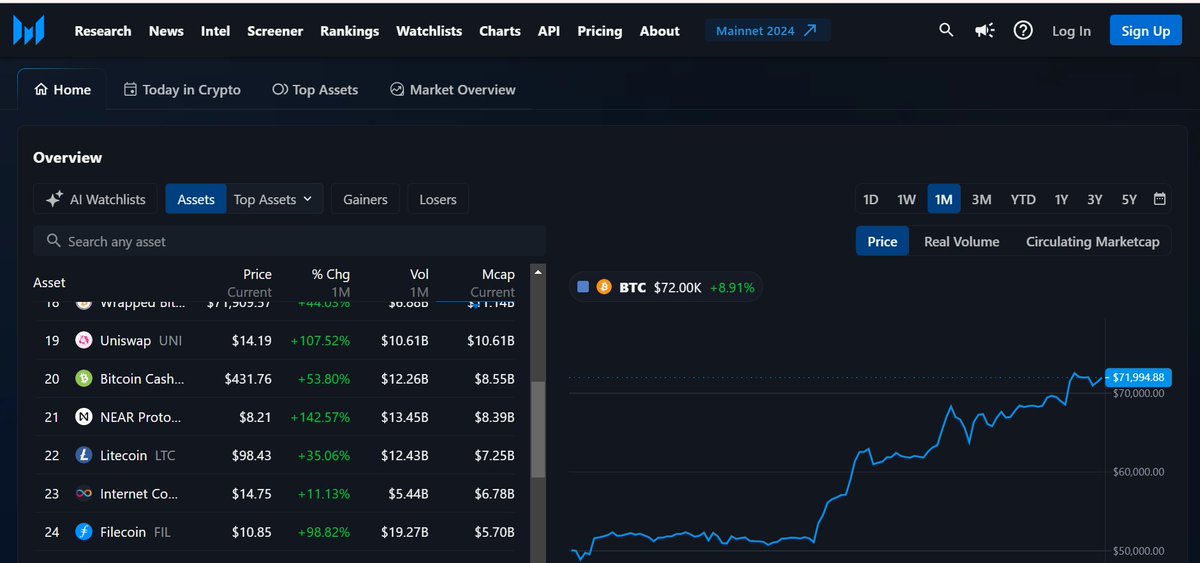Image resolution: width=1200 pixels, height=563 pixels.
Task: Switch to the Market Overview tab
Action: pyautogui.click(x=453, y=89)
